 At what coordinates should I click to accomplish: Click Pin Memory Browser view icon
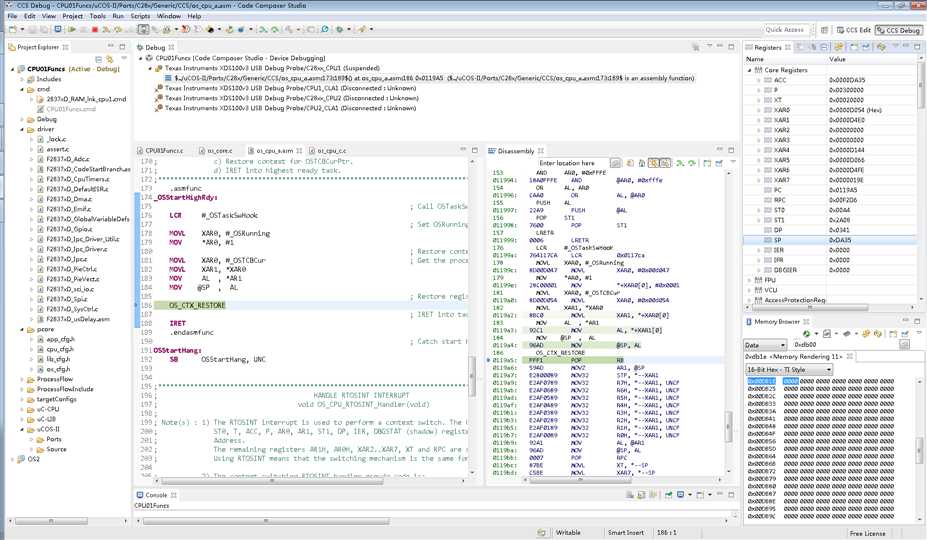[905, 335]
